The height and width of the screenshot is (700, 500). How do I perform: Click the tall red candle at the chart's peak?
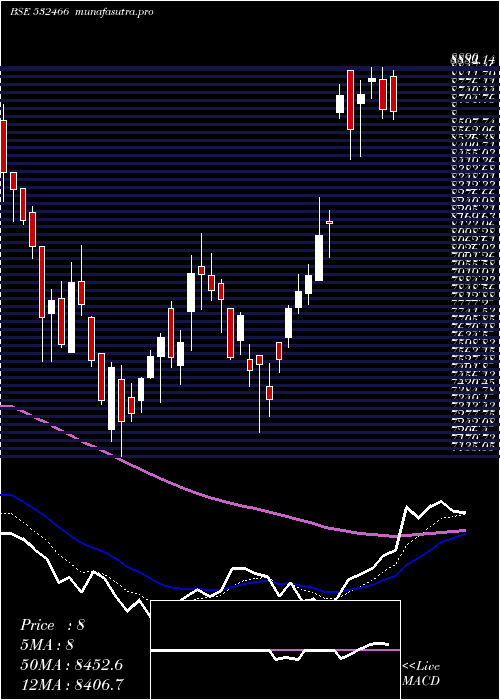coord(350,100)
